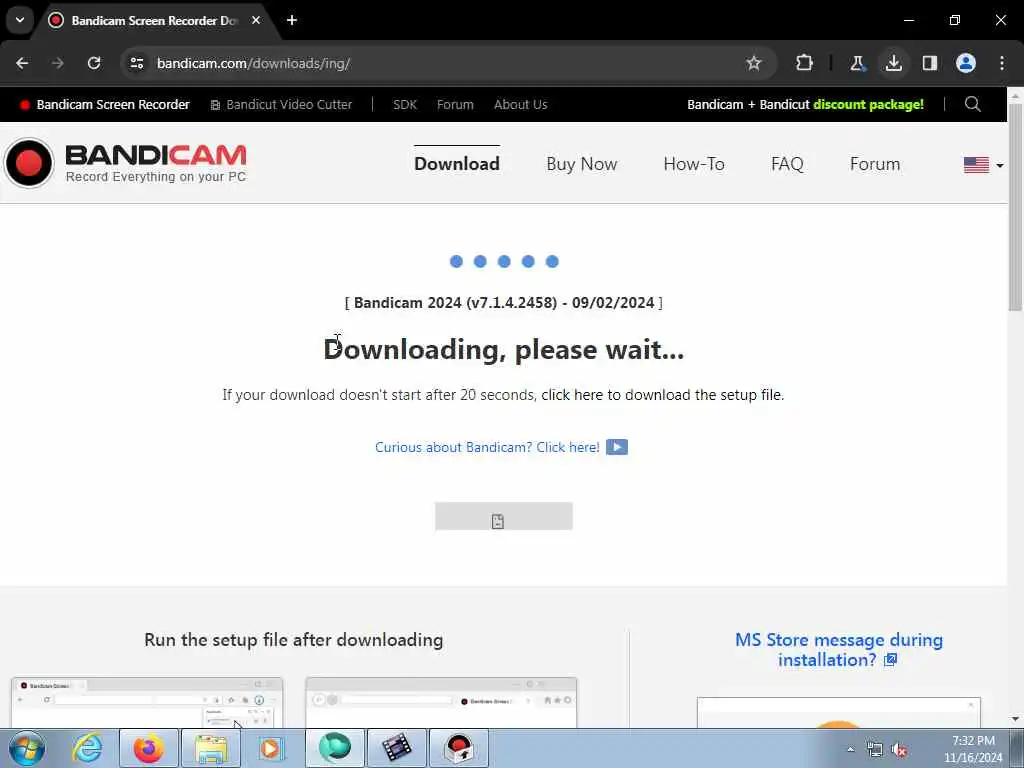The width and height of the screenshot is (1024, 768).
Task: Open the Chrome profile avatar
Action: (x=966, y=63)
